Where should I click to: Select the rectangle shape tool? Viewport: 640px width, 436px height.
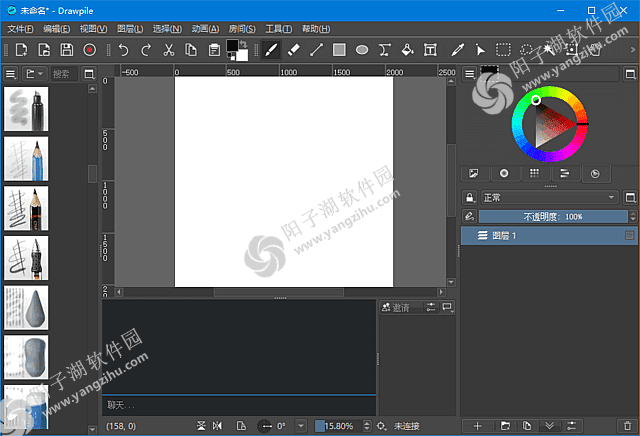point(339,50)
